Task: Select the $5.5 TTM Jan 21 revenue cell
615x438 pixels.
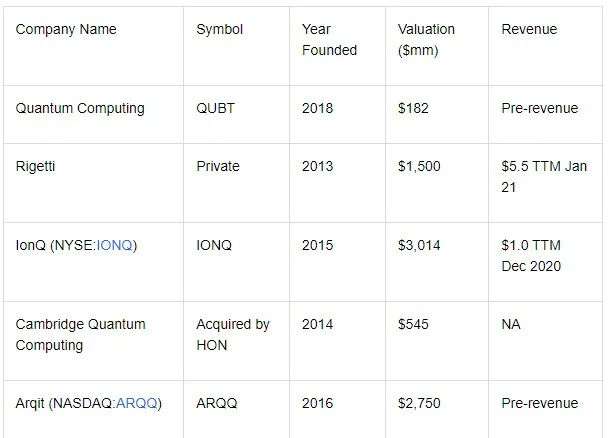Action: click(544, 176)
